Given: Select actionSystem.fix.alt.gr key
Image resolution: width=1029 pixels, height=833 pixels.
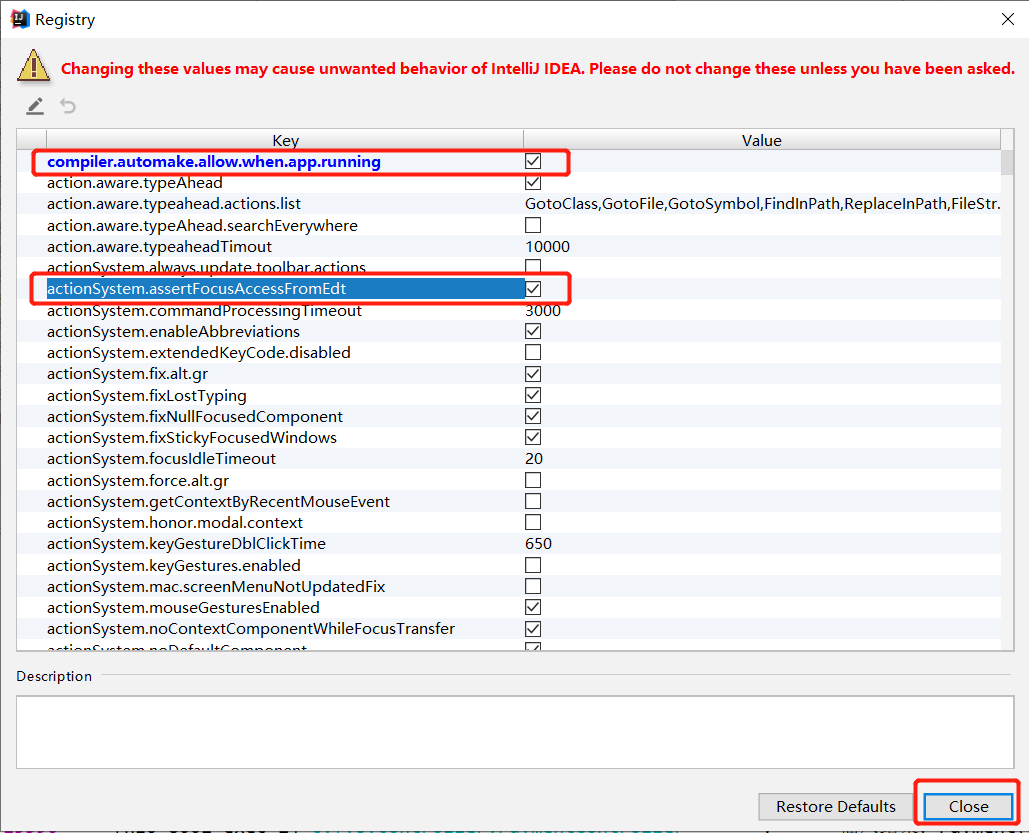Looking at the screenshot, I should point(127,374).
